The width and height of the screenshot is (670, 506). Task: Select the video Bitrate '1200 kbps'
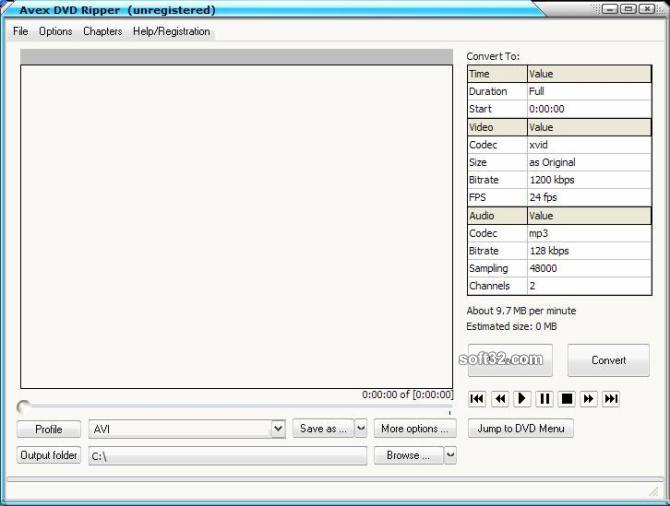(589, 180)
